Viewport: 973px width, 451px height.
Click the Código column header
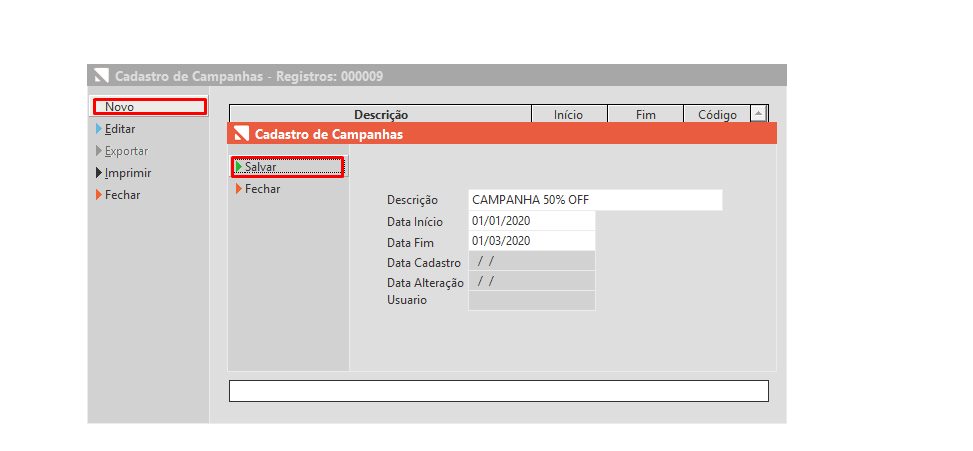click(x=717, y=114)
